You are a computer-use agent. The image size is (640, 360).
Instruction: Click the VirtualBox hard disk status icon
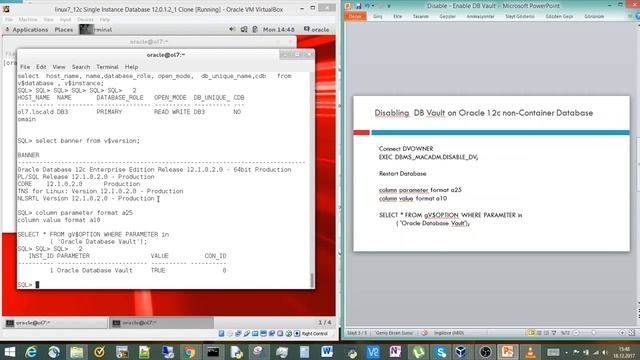pyautogui.click(x=221, y=333)
